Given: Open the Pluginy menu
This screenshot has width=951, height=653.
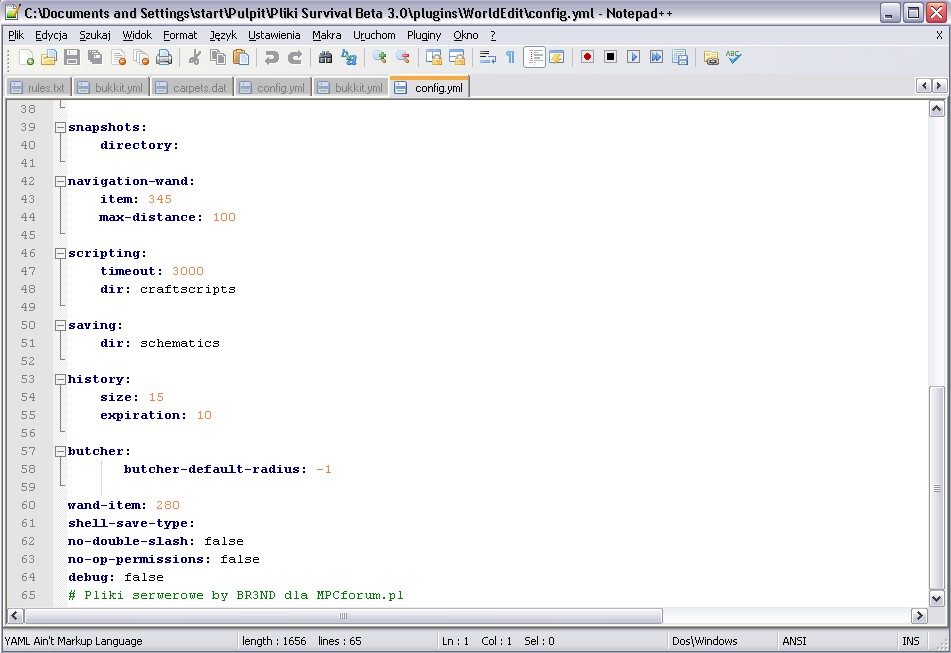Looking at the screenshot, I should (x=424, y=35).
